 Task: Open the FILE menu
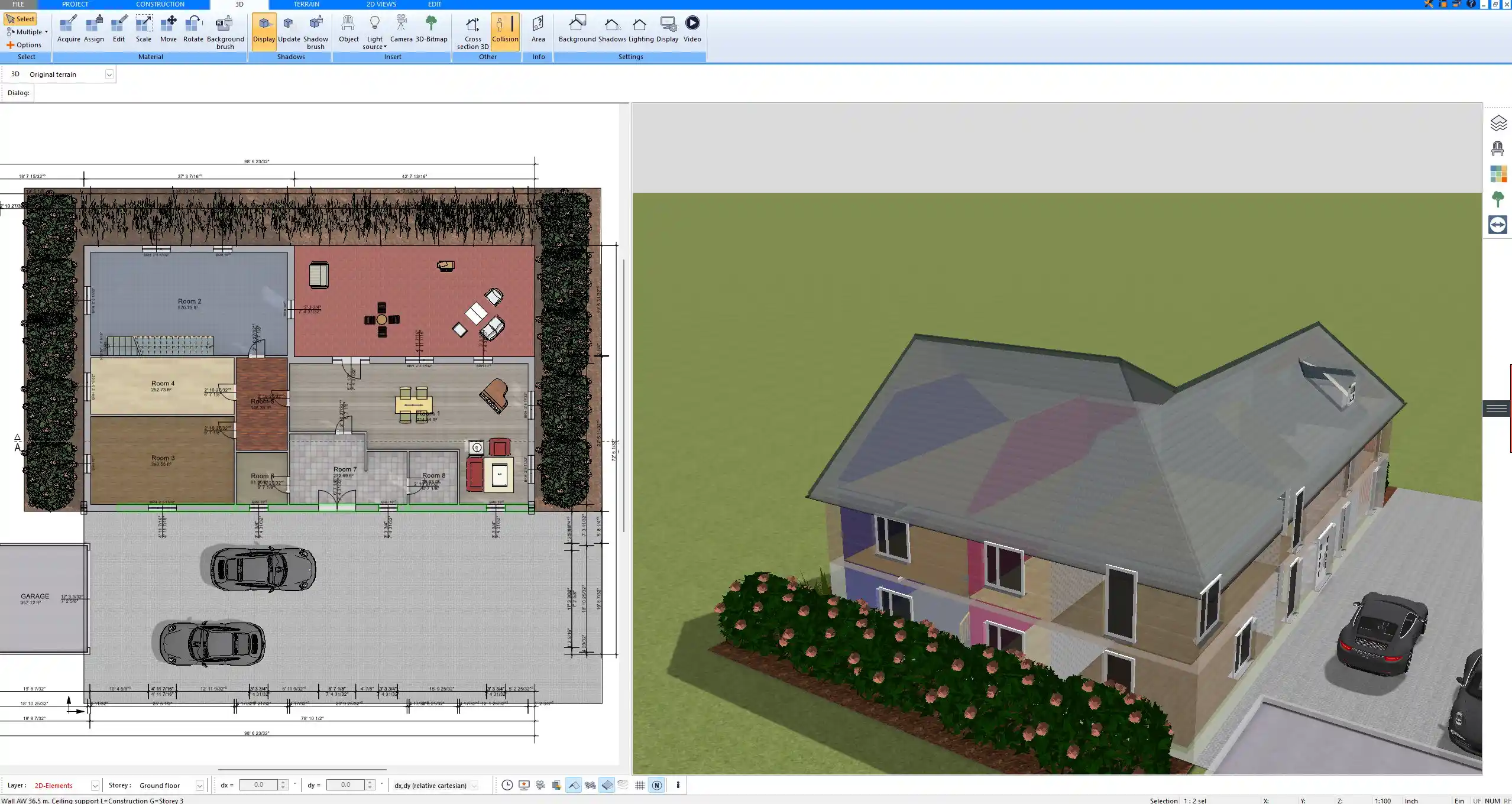tap(18, 4)
